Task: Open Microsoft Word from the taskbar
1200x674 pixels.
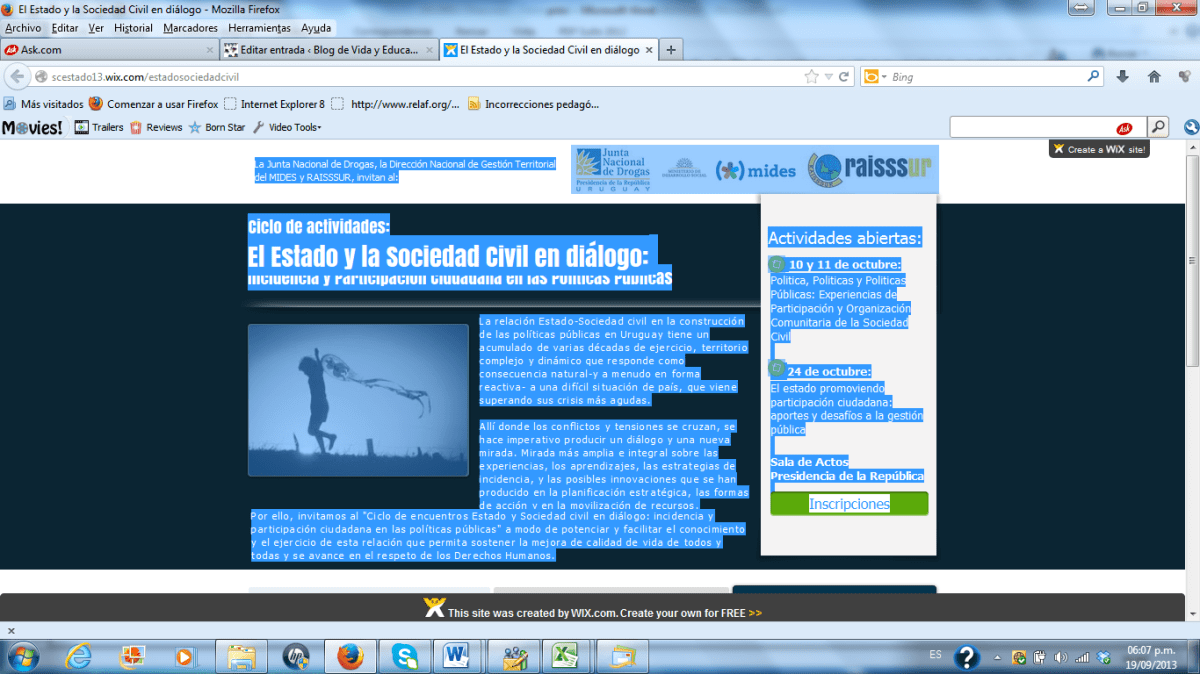Action: [x=458, y=656]
